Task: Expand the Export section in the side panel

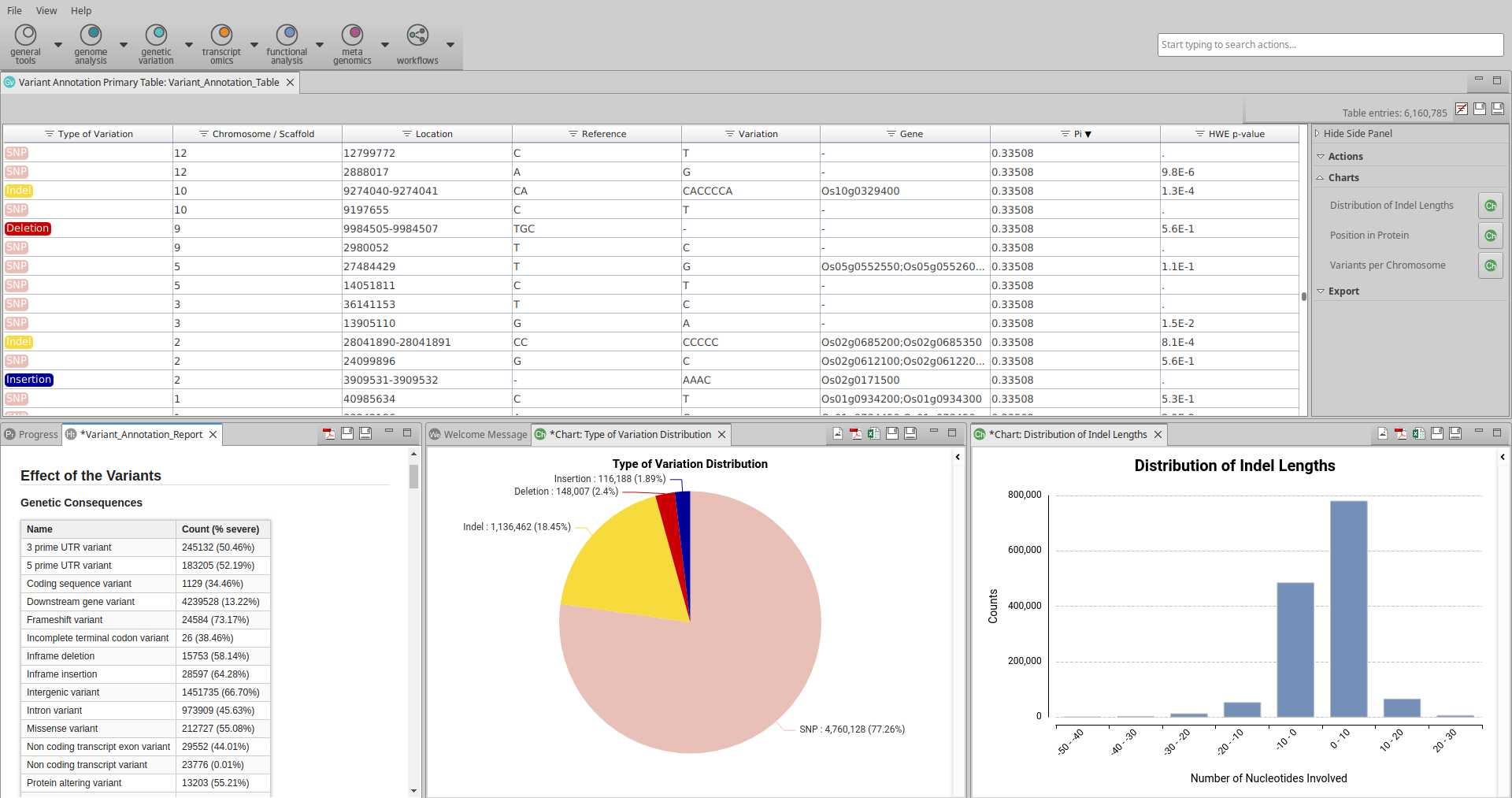Action: pyautogui.click(x=1321, y=291)
